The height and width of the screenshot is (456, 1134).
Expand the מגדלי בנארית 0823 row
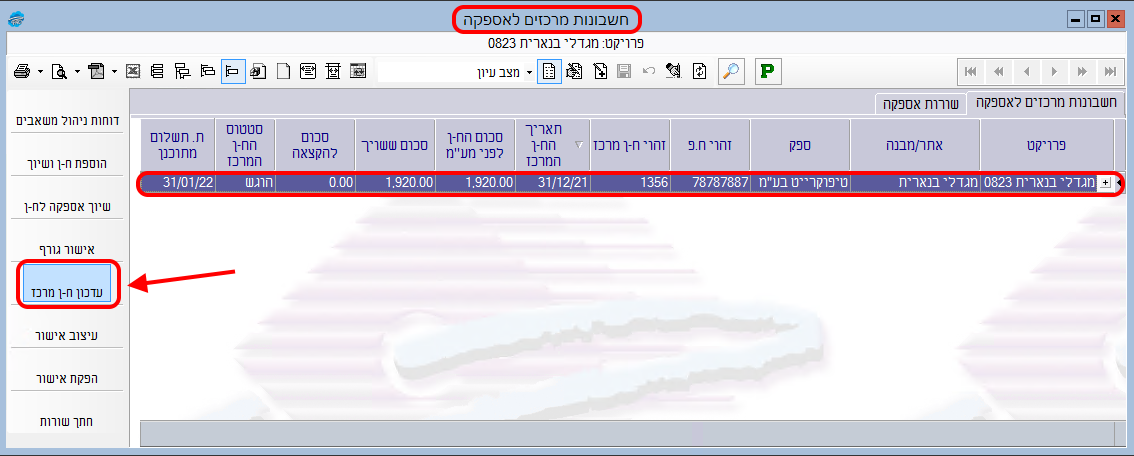[x=1104, y=183]
